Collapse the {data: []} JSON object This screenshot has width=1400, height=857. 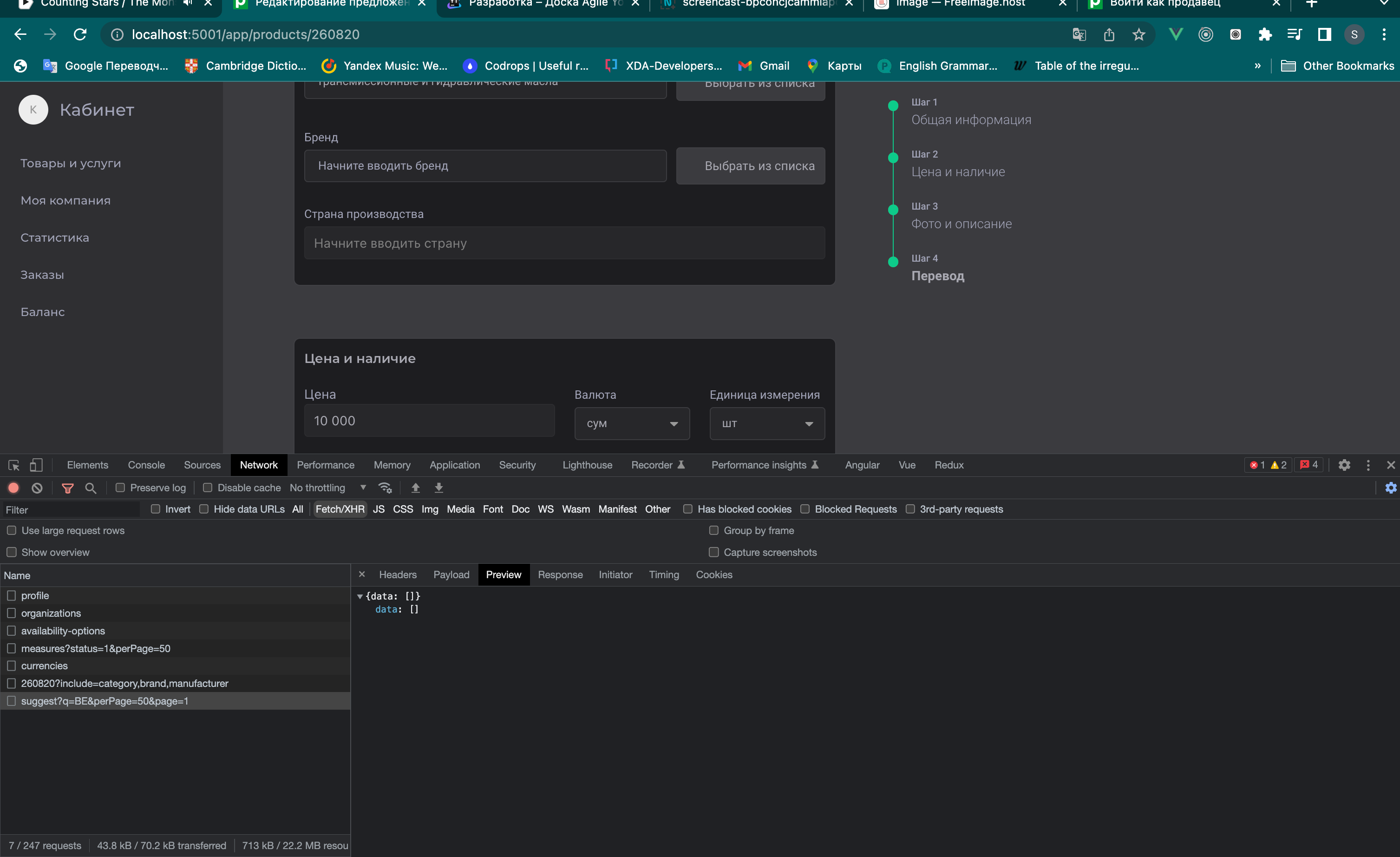(x=360, y=596)
